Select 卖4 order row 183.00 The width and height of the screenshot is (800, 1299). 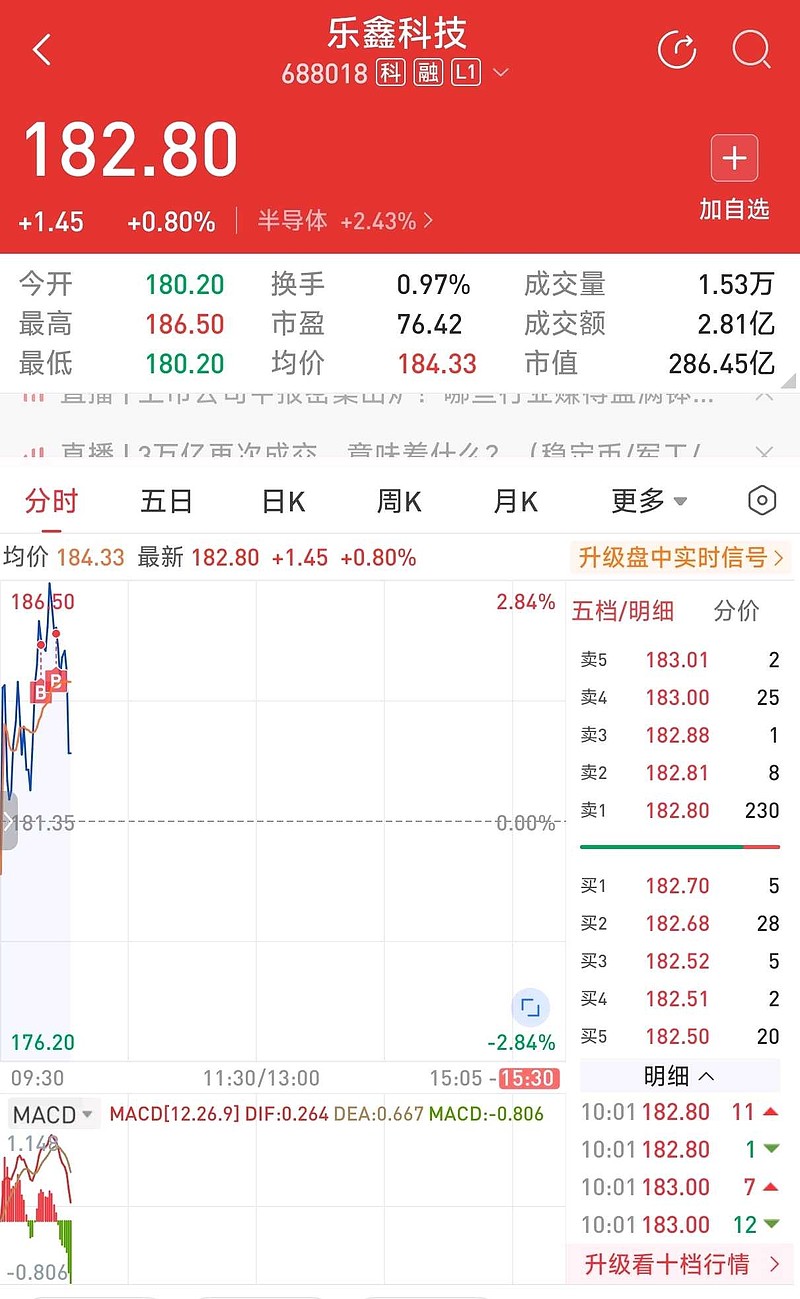pyautogui.click(x=680, y=698)
